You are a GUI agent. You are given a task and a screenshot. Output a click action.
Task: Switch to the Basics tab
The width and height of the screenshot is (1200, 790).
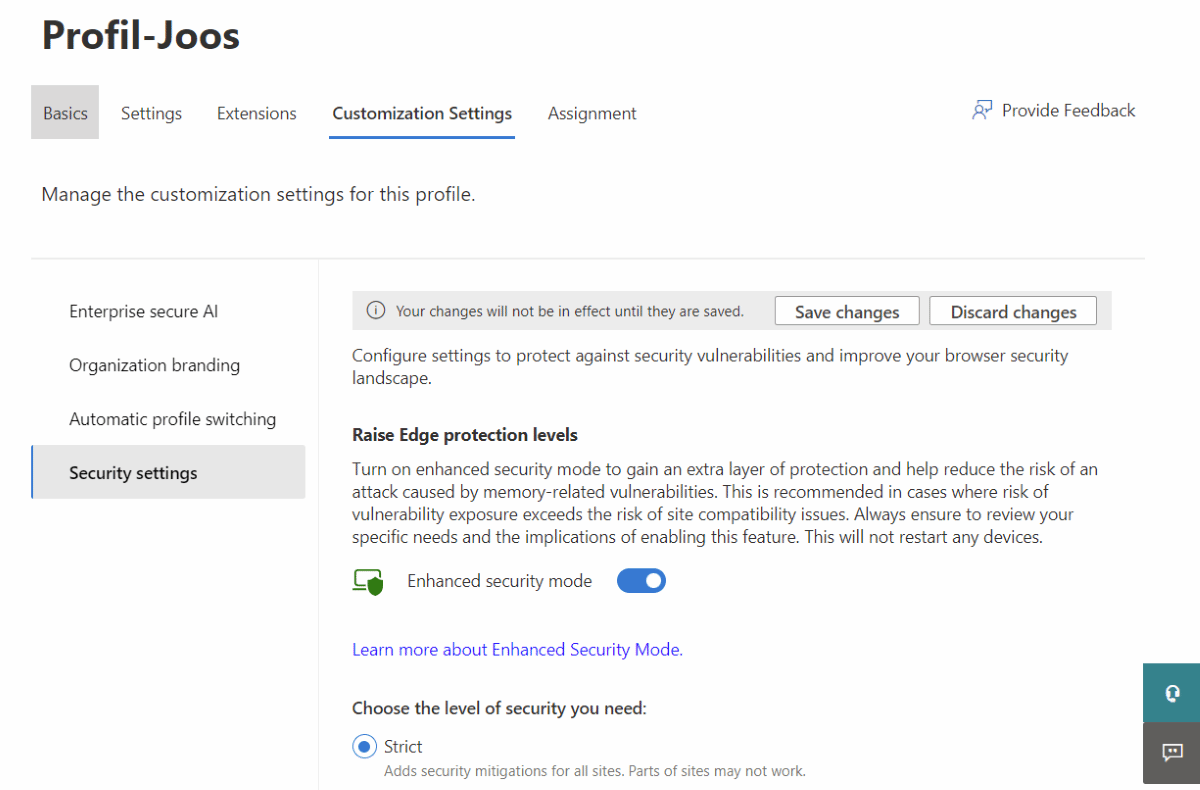pos(65,113)
